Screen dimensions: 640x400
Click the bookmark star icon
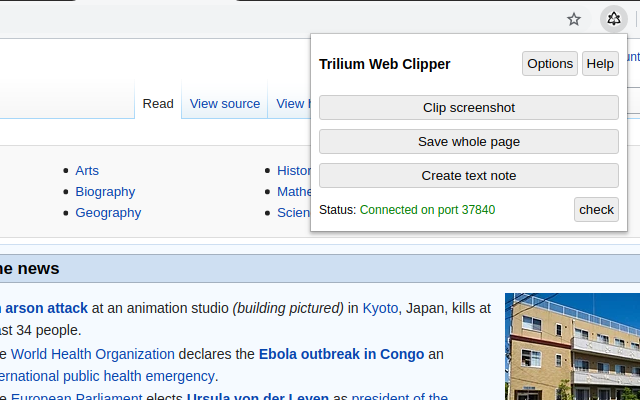[574, 19]
